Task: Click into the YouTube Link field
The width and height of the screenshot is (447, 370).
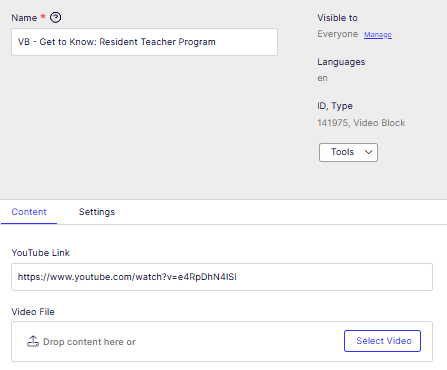Action: point(222,277)
